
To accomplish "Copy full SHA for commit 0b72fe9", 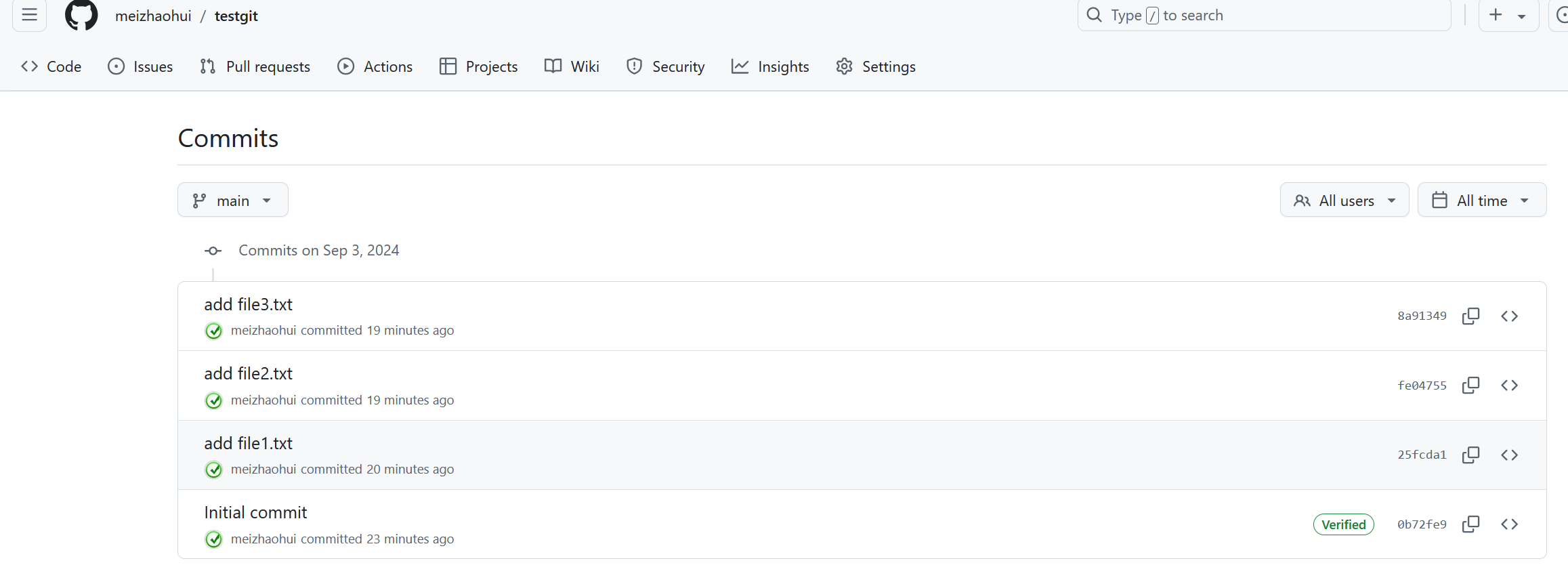I will pyautogui.click(x=1470, y=524).
